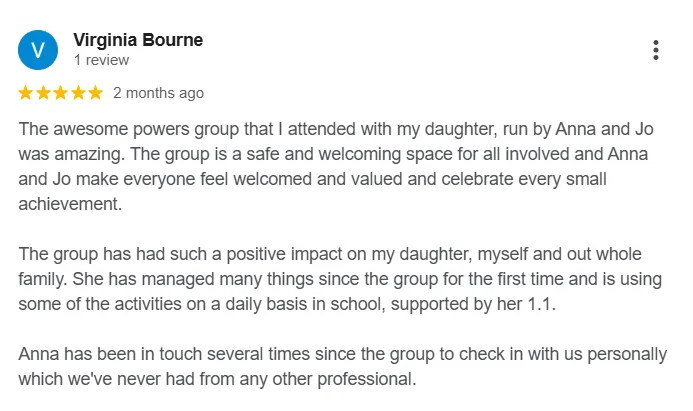Click the second yellow rating star
This screenshot has height=411, width=693.
43,93
